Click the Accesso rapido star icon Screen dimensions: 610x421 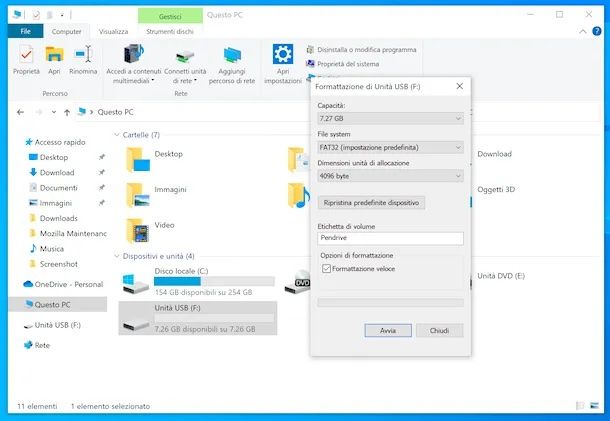coord(28,142)
